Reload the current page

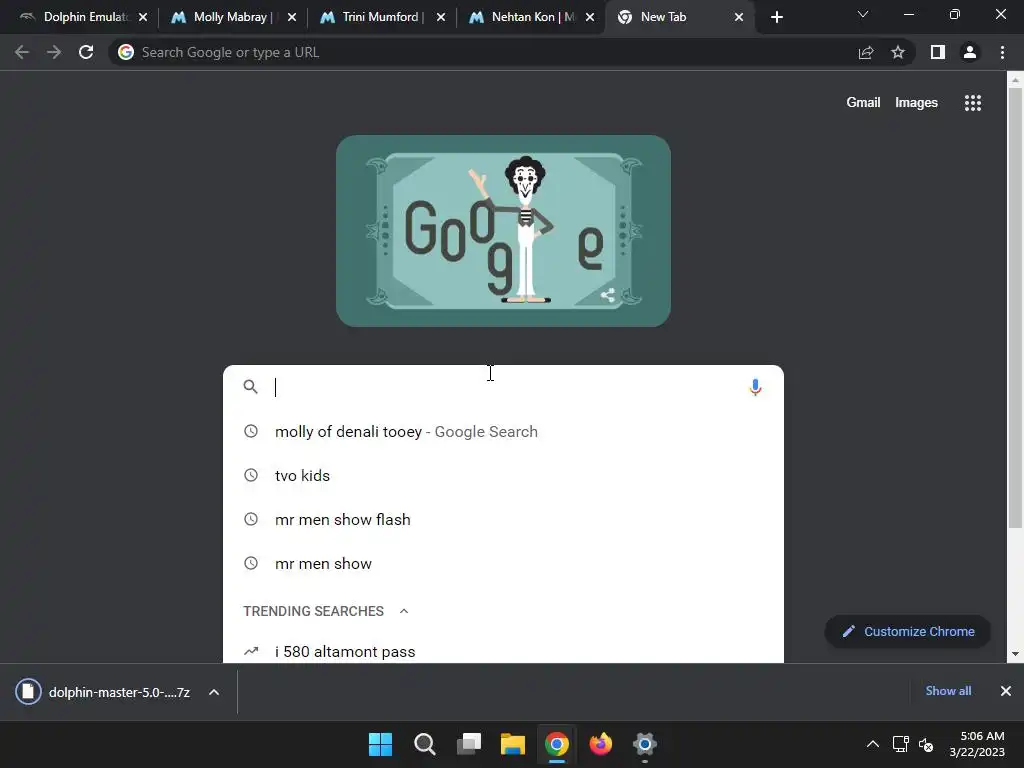(86, 52)
